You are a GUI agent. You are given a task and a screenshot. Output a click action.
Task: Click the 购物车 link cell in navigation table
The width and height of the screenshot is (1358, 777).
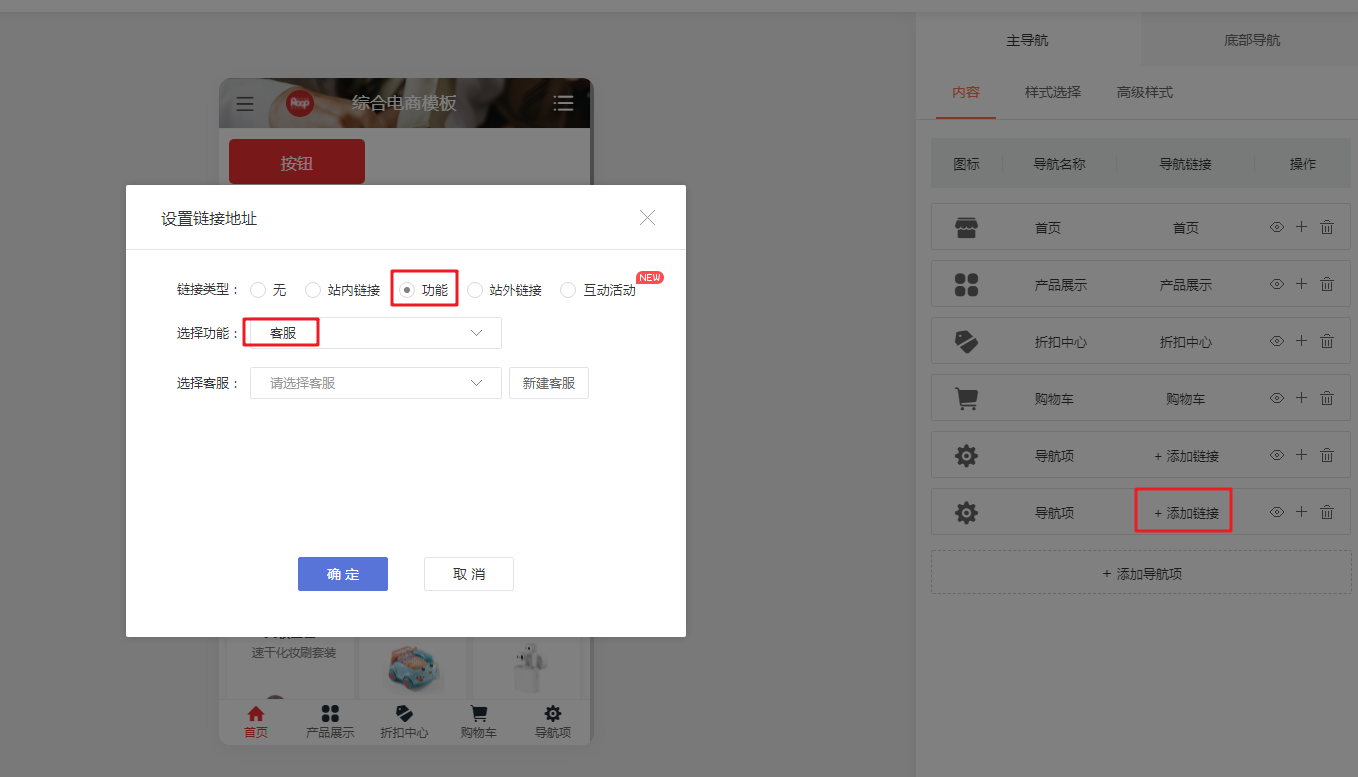point(1186,399)
